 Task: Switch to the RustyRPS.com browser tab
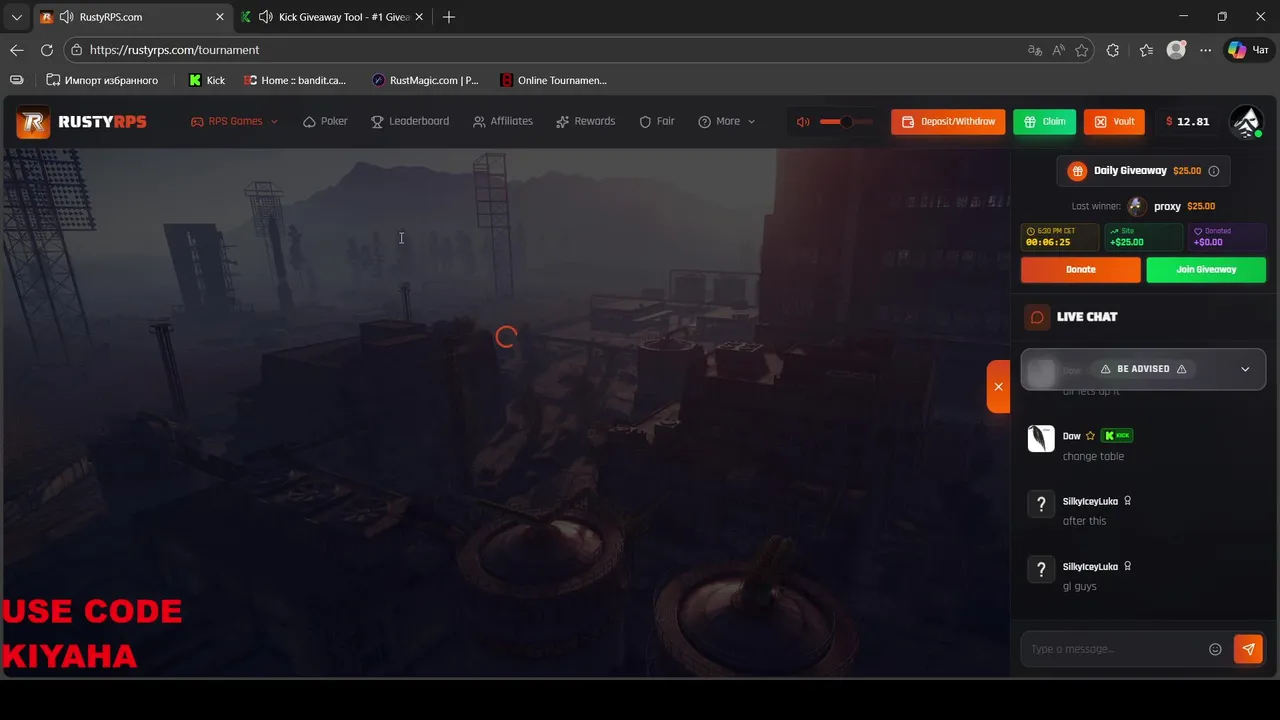click(x=131, y=17)
